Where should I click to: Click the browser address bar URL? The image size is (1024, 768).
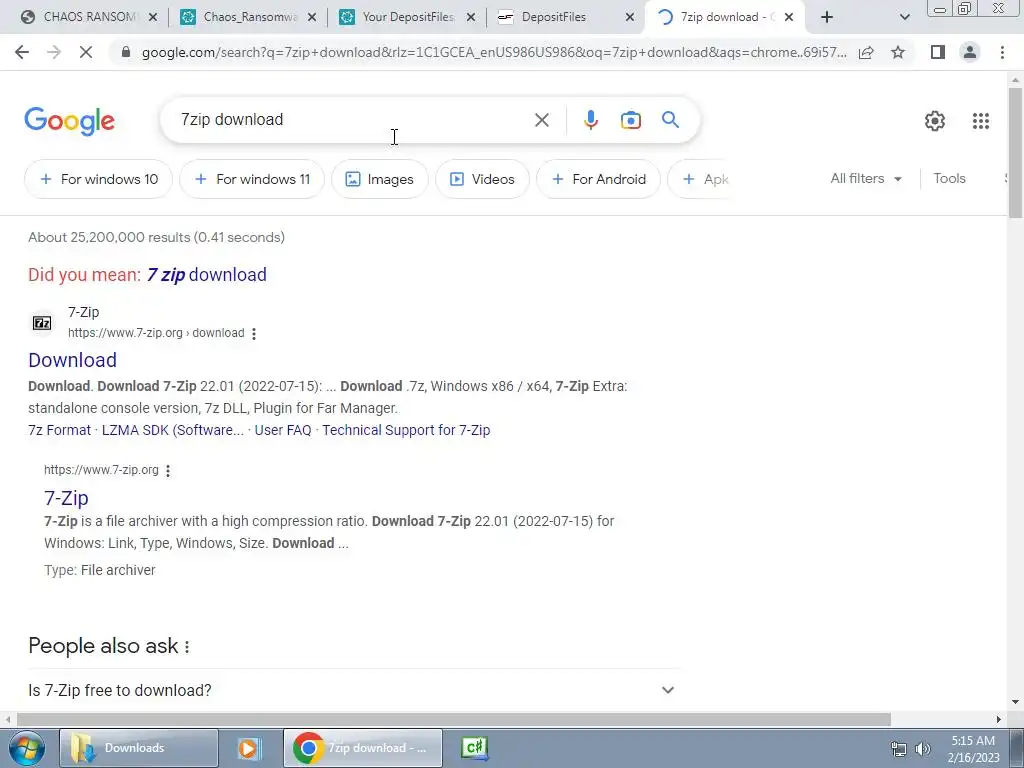pos(494,52)
